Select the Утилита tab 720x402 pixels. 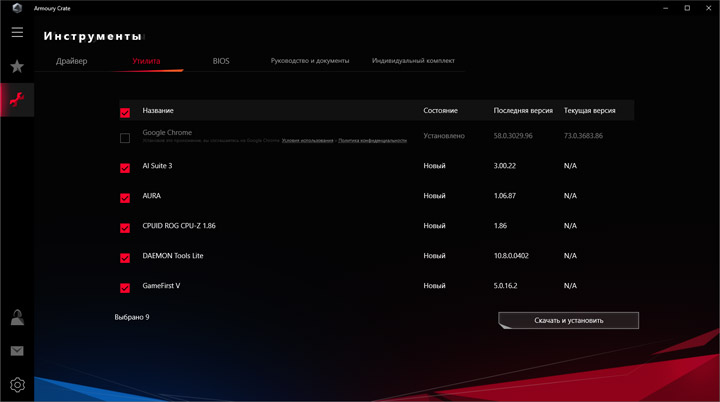(x=146, y=61)
